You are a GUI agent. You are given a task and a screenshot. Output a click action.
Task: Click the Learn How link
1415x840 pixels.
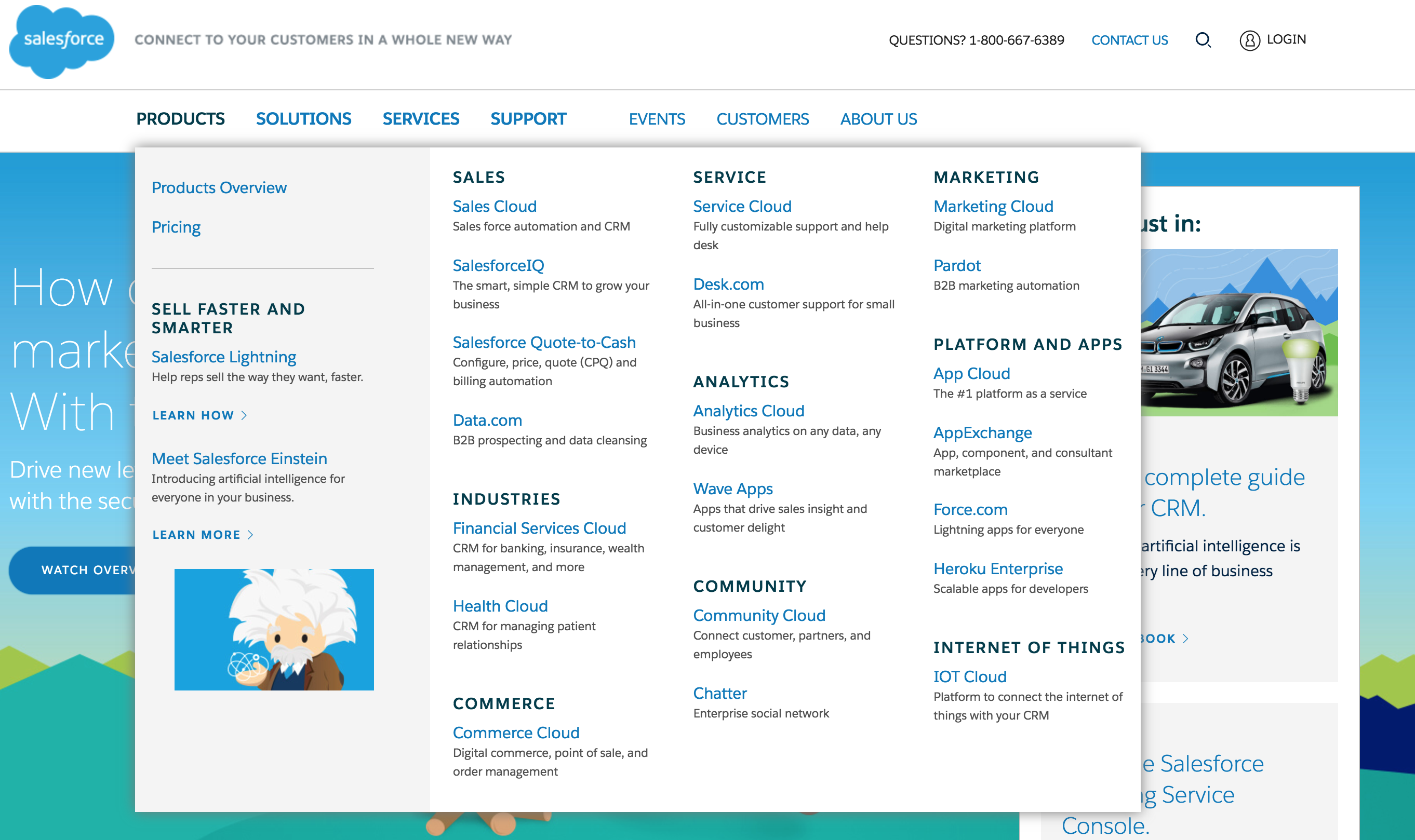[199, 415]
